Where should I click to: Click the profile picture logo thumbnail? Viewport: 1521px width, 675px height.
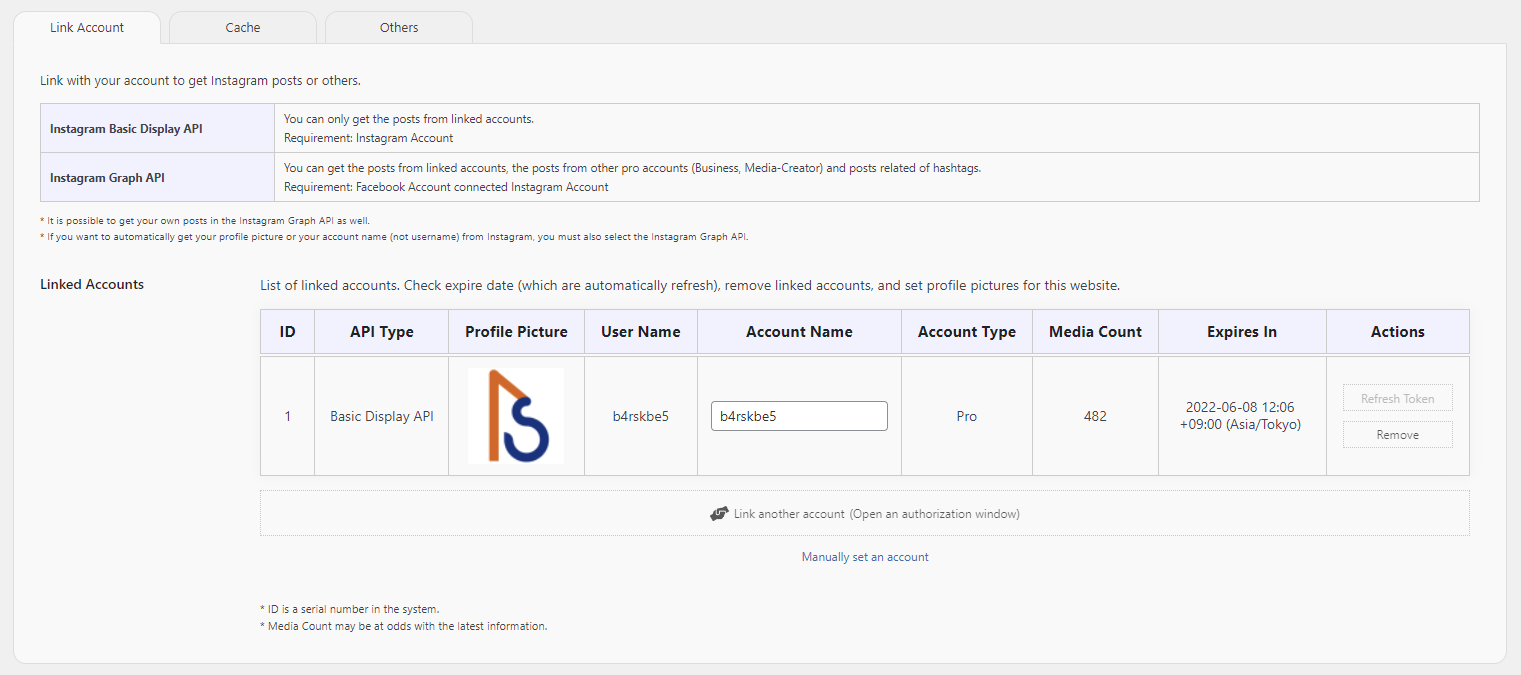pos(516,416)
